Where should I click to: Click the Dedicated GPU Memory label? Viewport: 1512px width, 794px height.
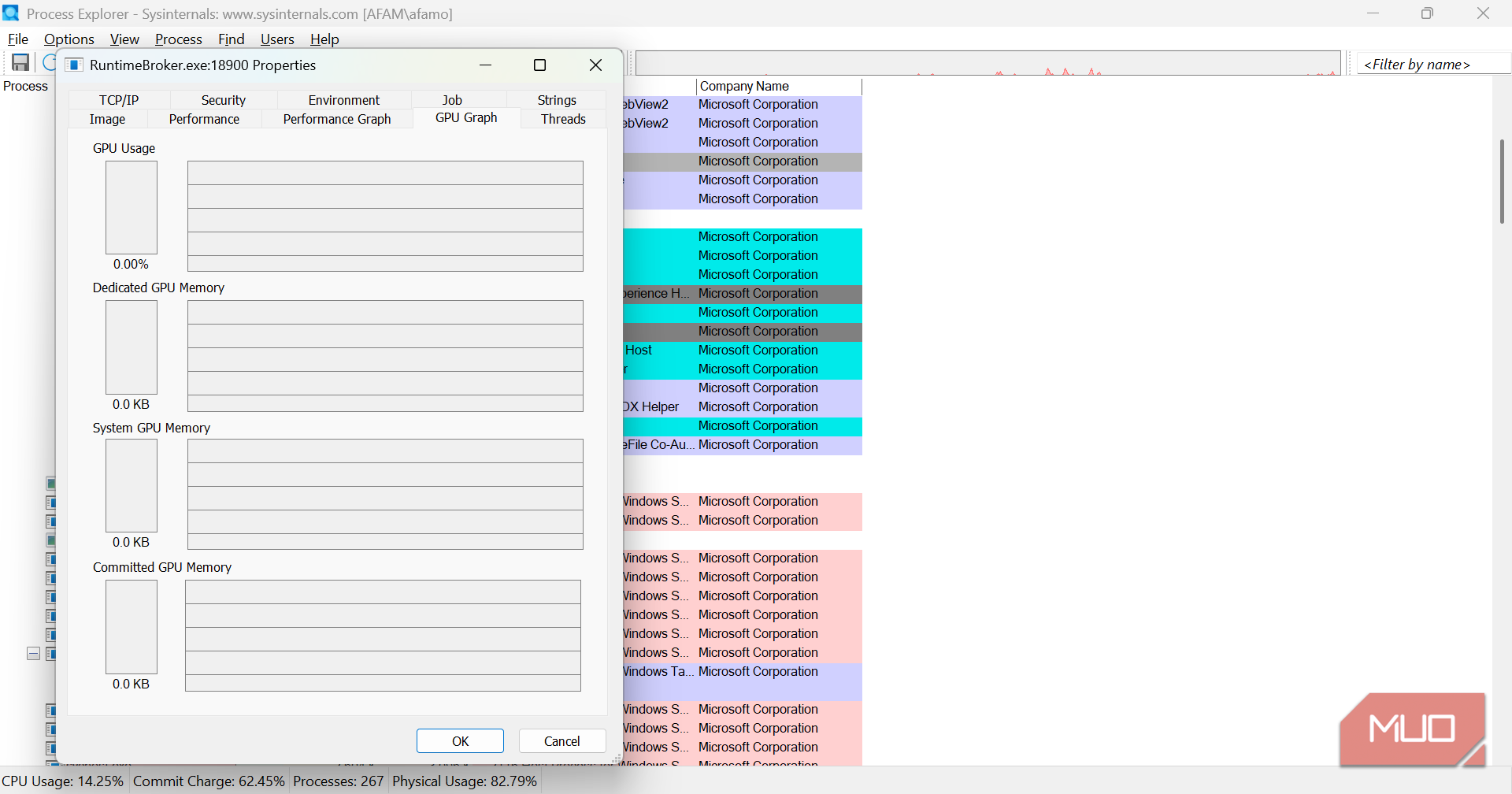pyautogui.click(x=158, y=288)
